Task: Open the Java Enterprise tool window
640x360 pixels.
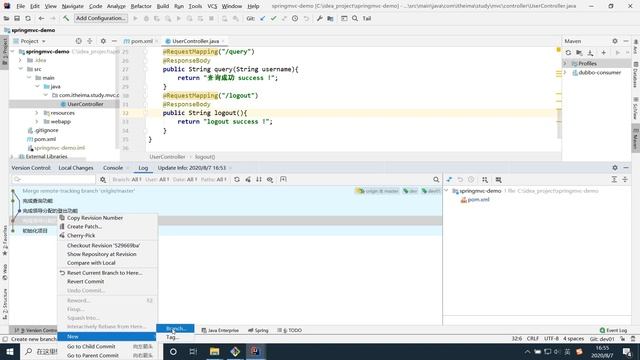Action: coord(220,330)
